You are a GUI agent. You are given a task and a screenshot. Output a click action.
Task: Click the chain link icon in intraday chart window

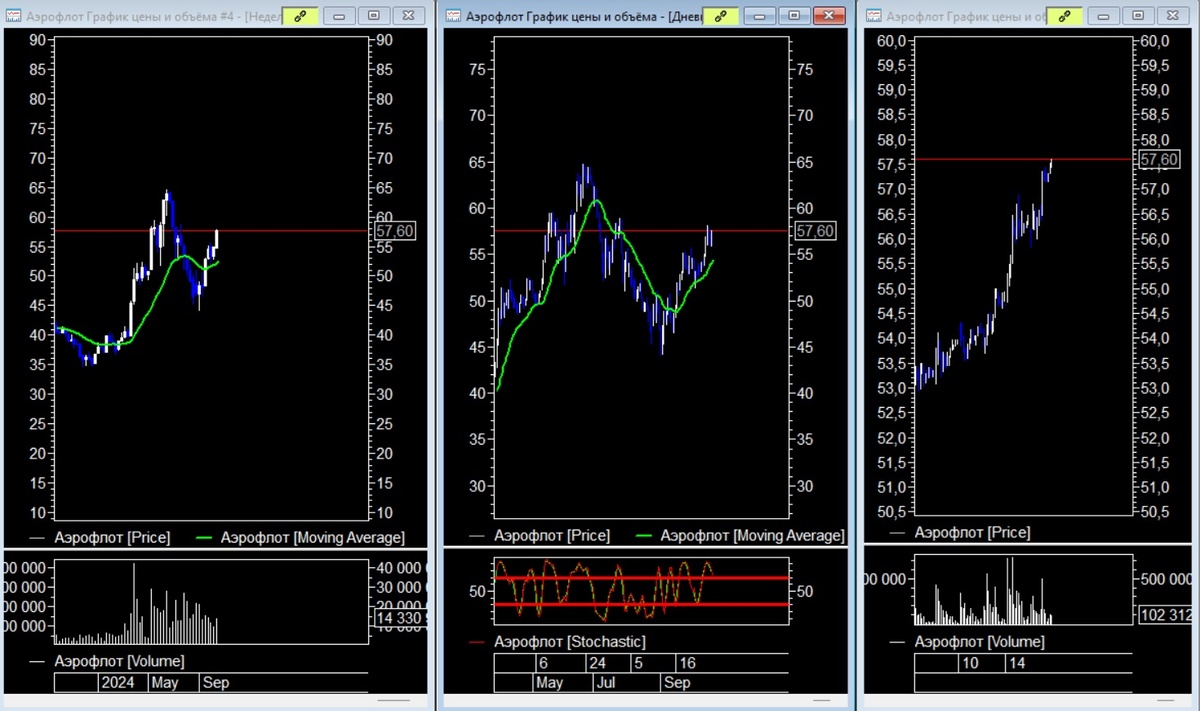pos(1067,16)
